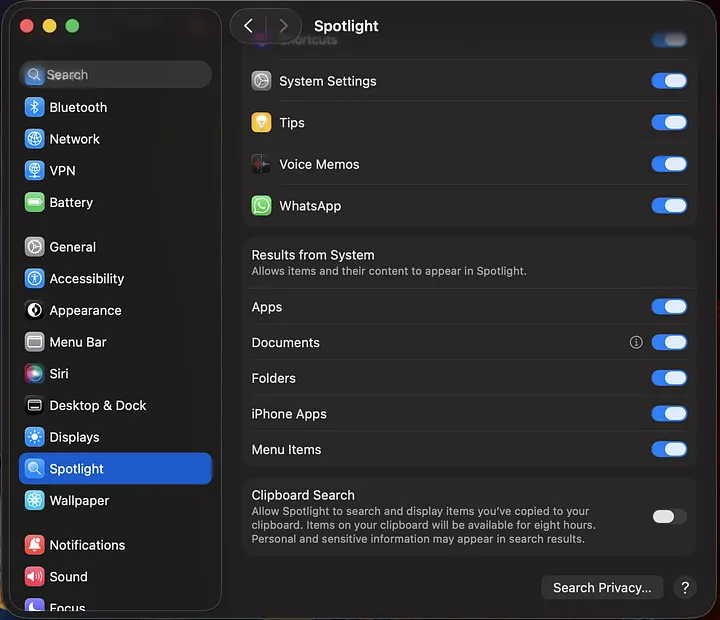The width and height of the screenshot is (720, 620).
Task: Open the Accessibility pane
Action: point(115,279)
